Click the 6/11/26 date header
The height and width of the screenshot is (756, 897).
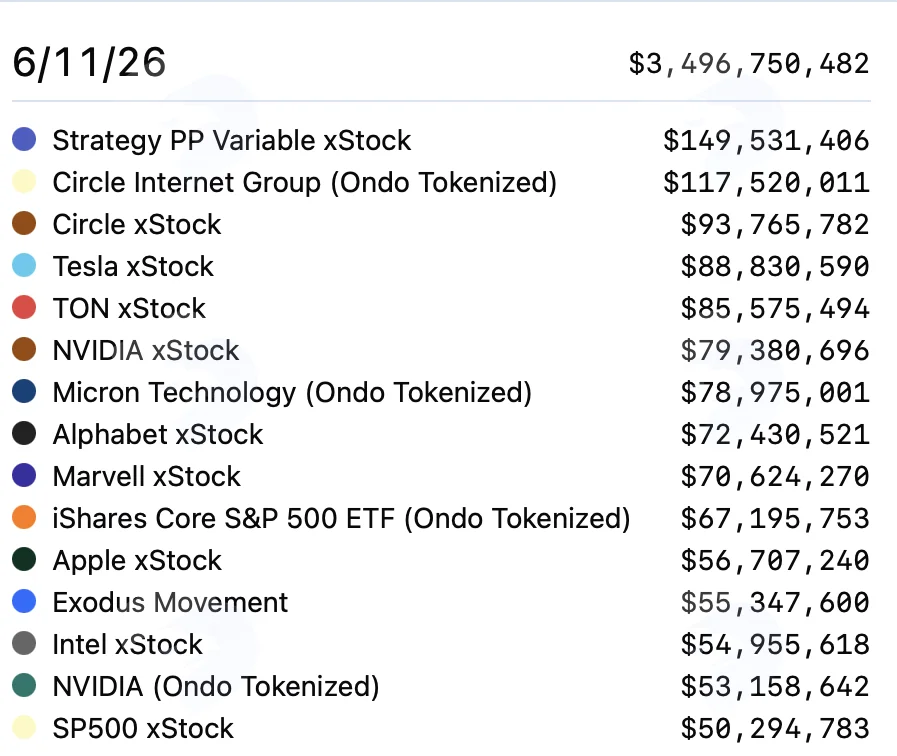click(89, 62)
